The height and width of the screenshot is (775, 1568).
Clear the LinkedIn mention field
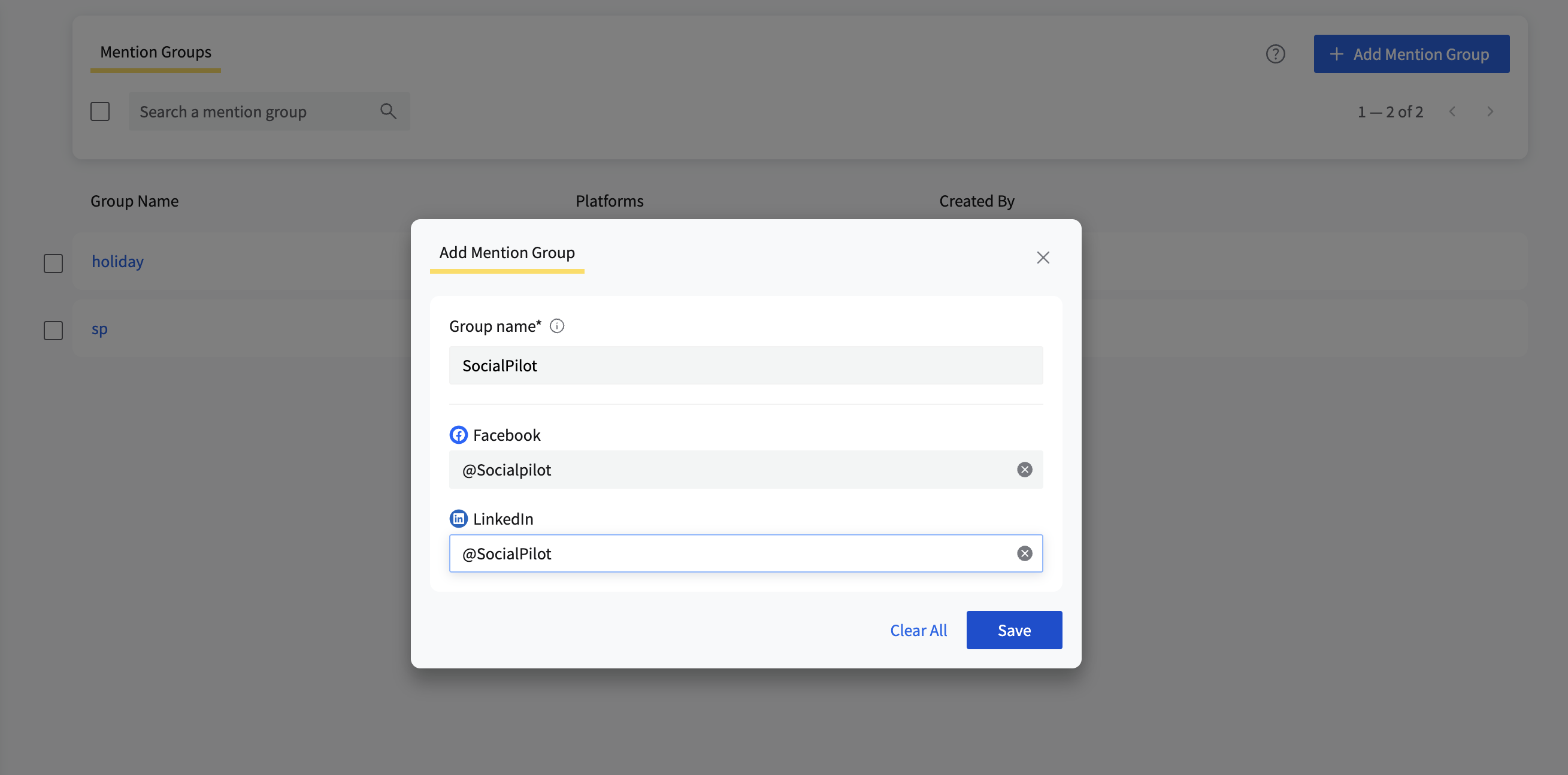pos(1024,553)
